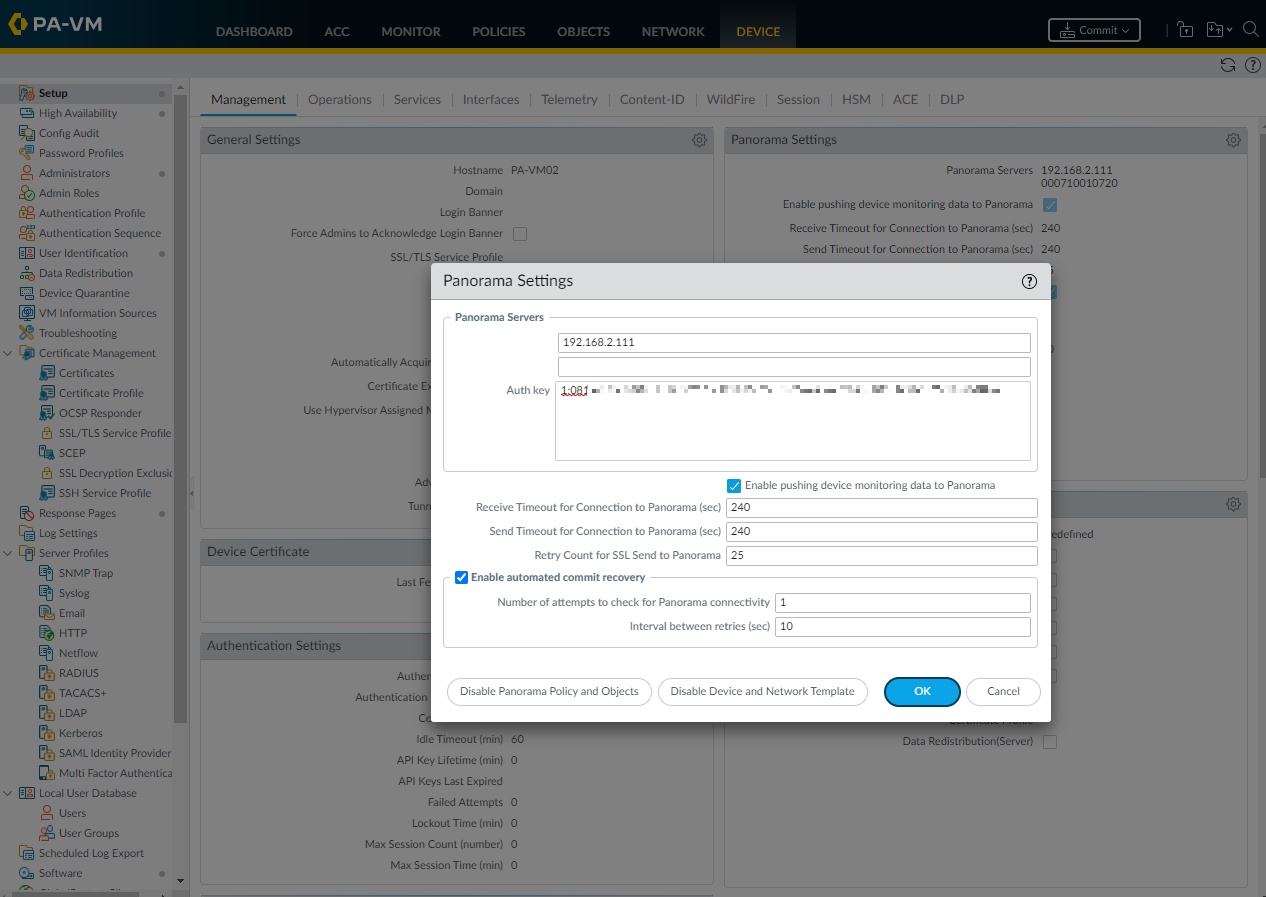
Task: Switch to the Operations tab
Action: [x=340, y=100]
